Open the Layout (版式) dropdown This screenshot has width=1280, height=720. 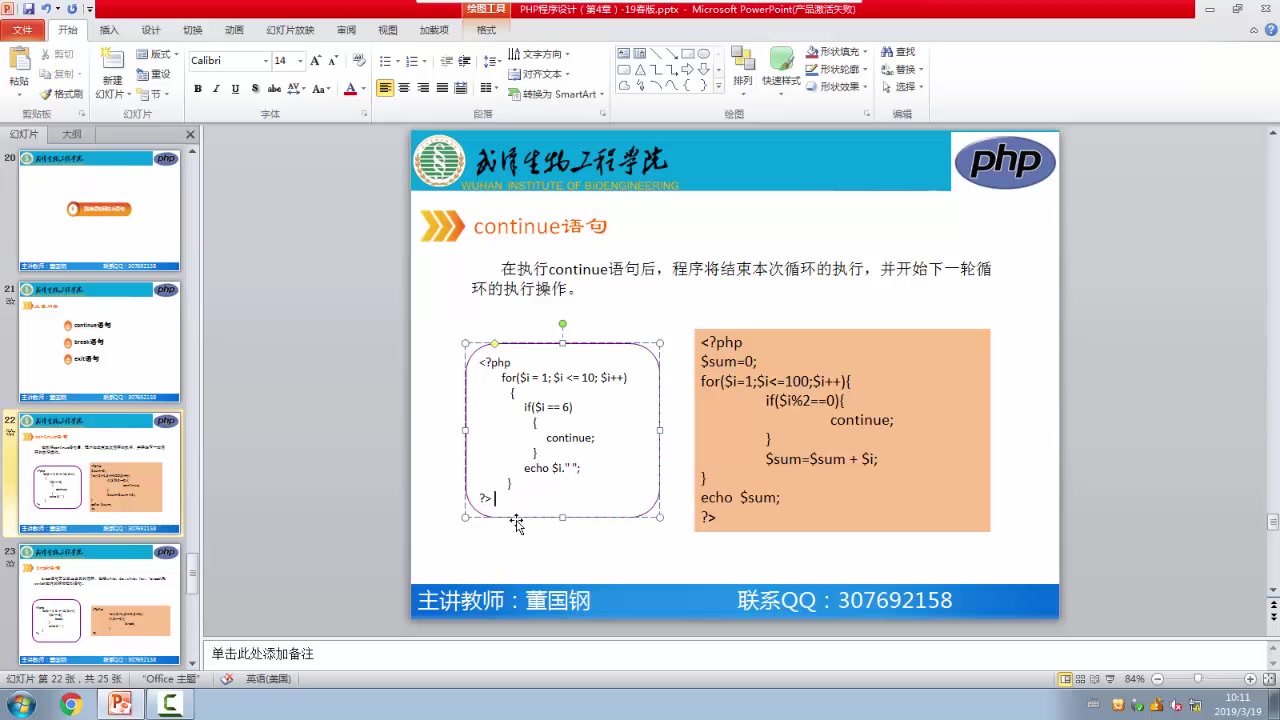pyautogui.click(x=157, y=54)
